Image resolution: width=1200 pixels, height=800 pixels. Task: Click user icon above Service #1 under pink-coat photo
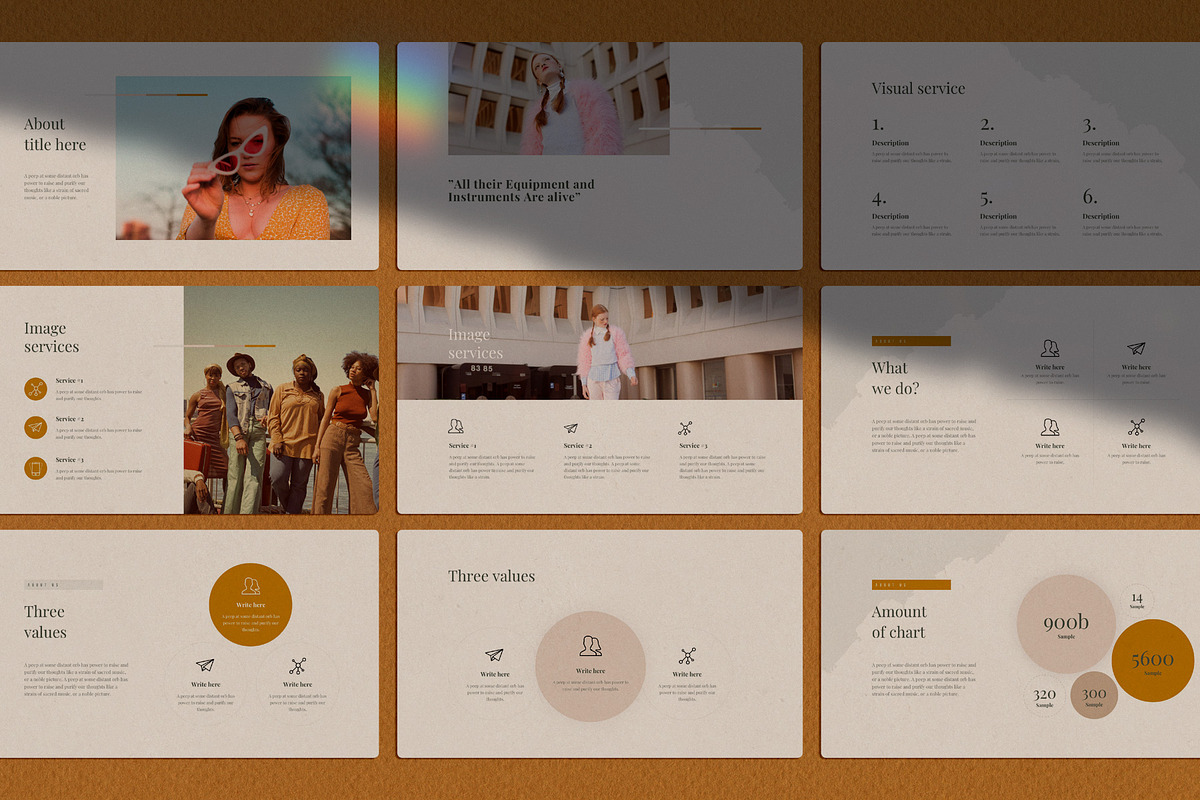[x=456, y=427]
